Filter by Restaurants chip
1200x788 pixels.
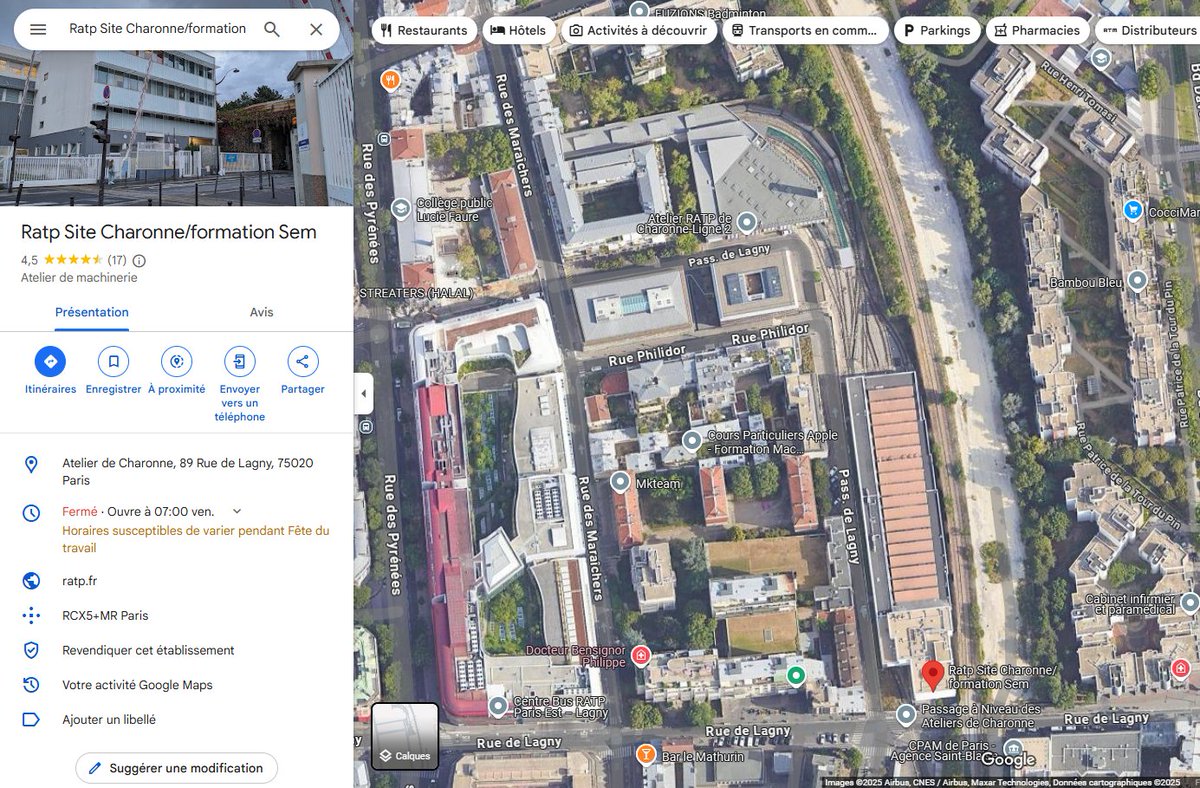(x=423, y=30)
